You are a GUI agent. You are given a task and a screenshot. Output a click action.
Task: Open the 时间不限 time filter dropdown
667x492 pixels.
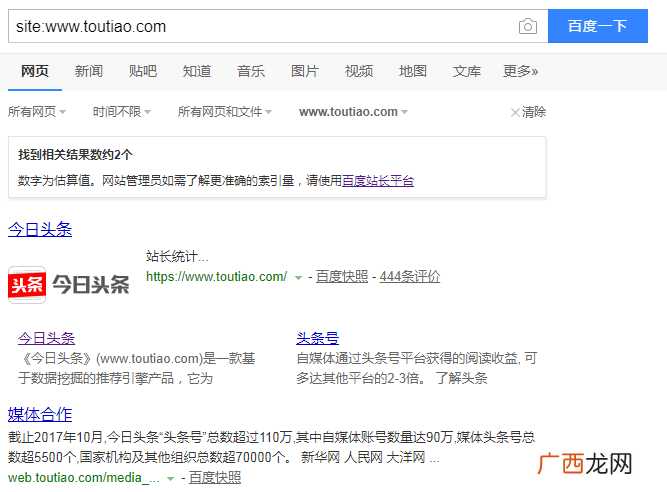[122, 112]
